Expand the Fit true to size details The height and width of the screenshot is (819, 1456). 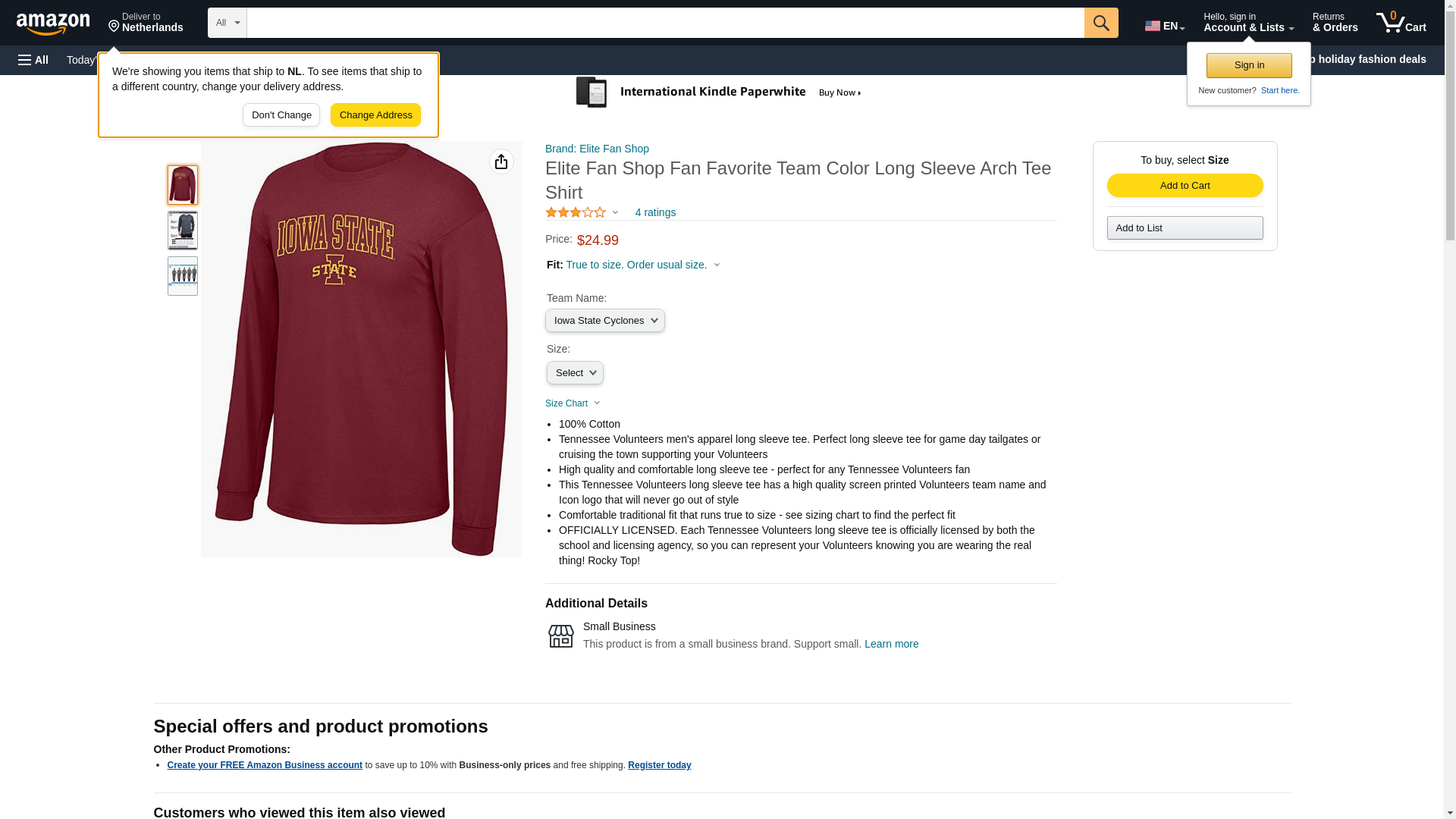point(642,265)
